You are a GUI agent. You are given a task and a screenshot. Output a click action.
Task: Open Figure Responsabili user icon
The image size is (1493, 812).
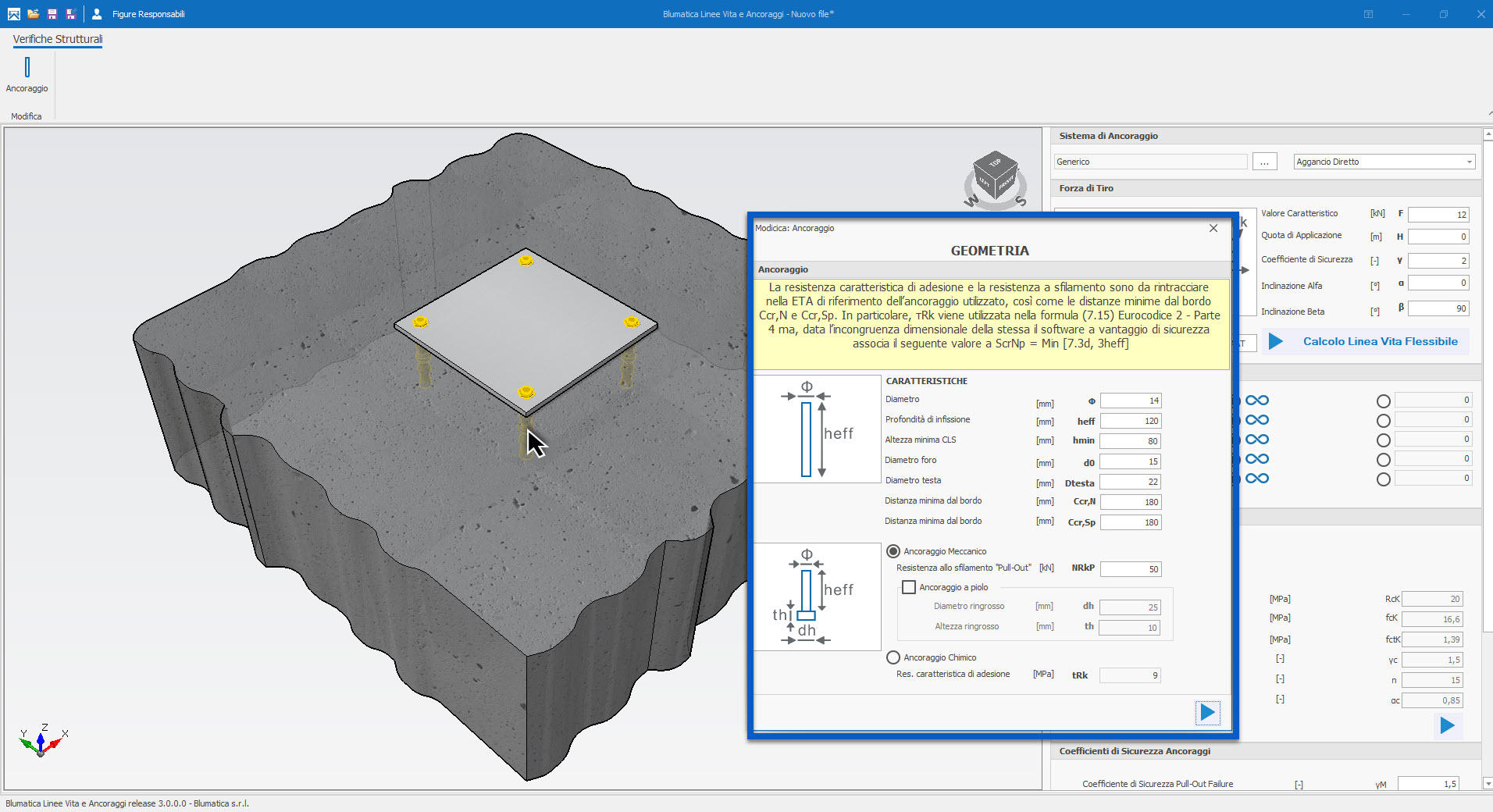coord(97,14)
